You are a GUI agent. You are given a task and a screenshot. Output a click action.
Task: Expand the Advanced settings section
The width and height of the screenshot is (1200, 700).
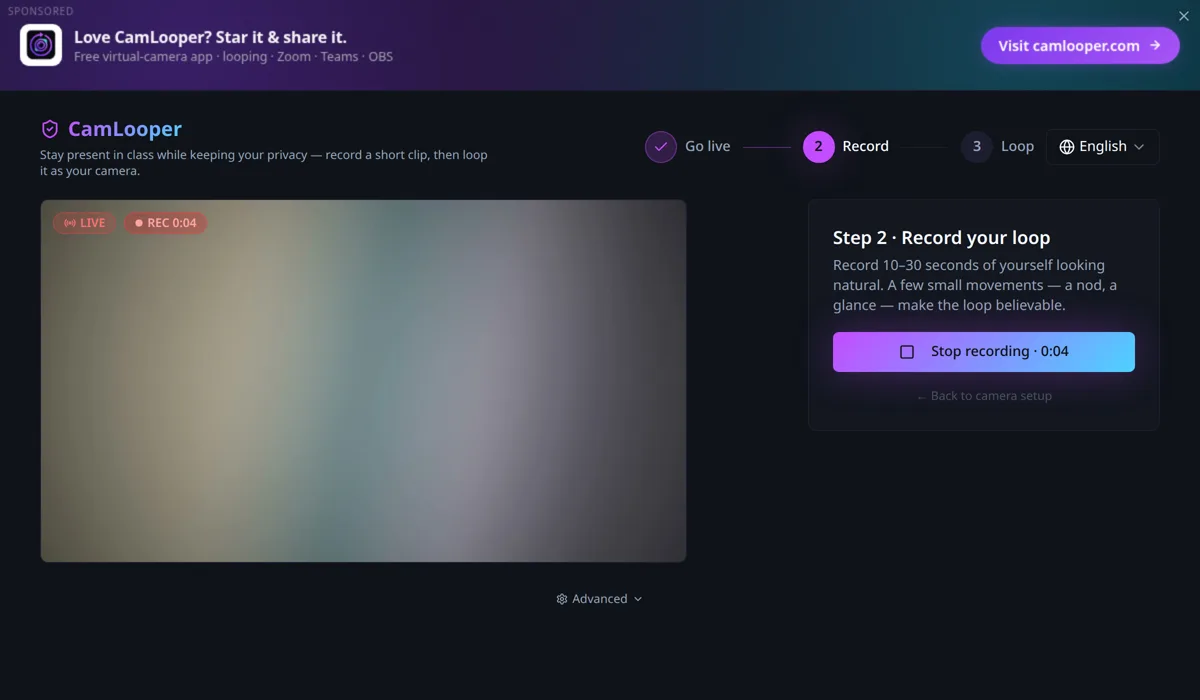(599, 599)
